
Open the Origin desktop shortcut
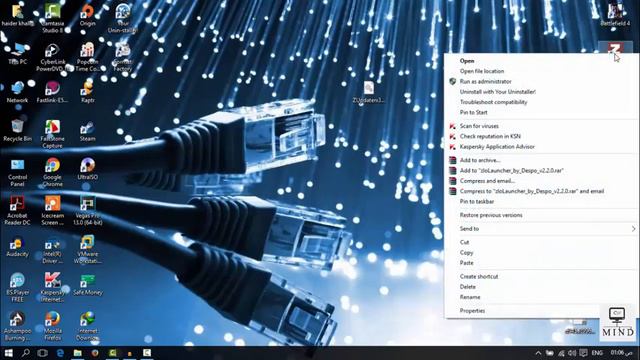pos(87,15)
